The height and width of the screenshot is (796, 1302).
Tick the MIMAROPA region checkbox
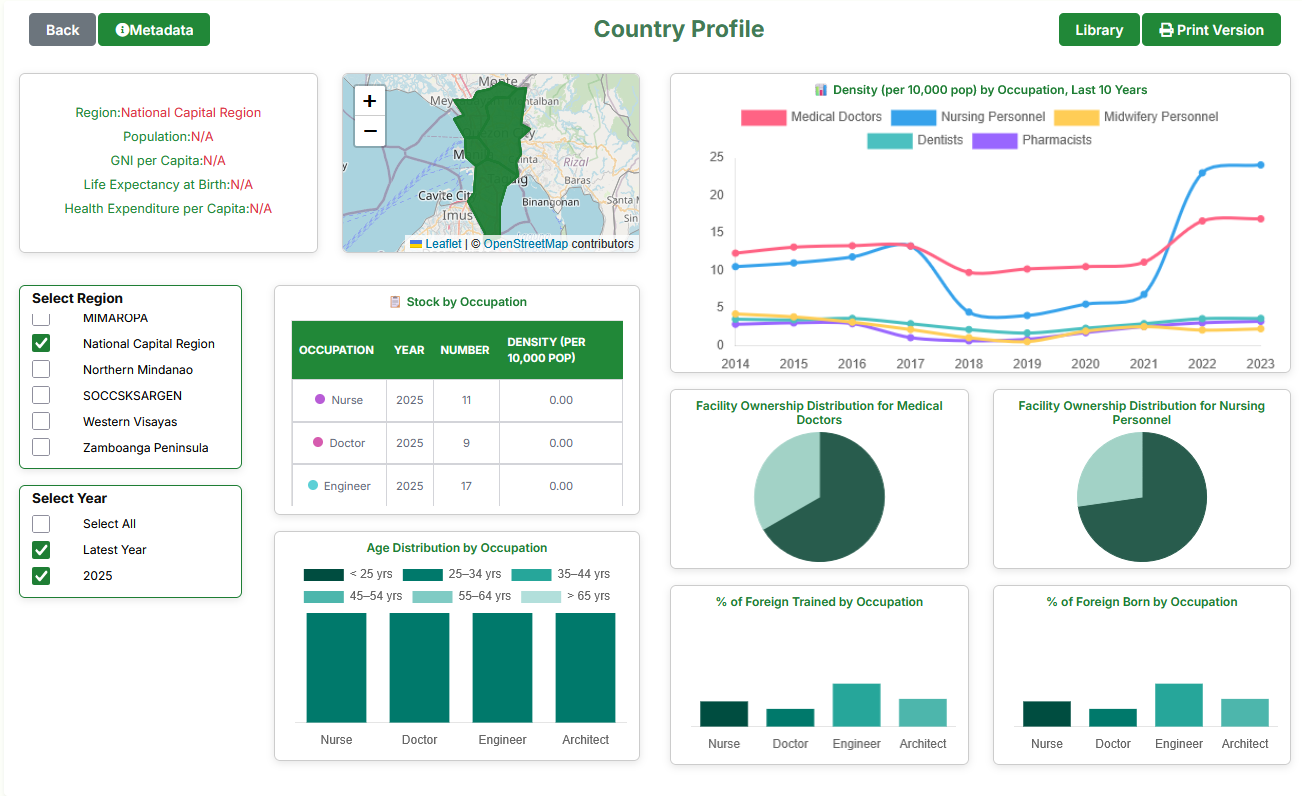pyautogui.click(x=41, y=318)
